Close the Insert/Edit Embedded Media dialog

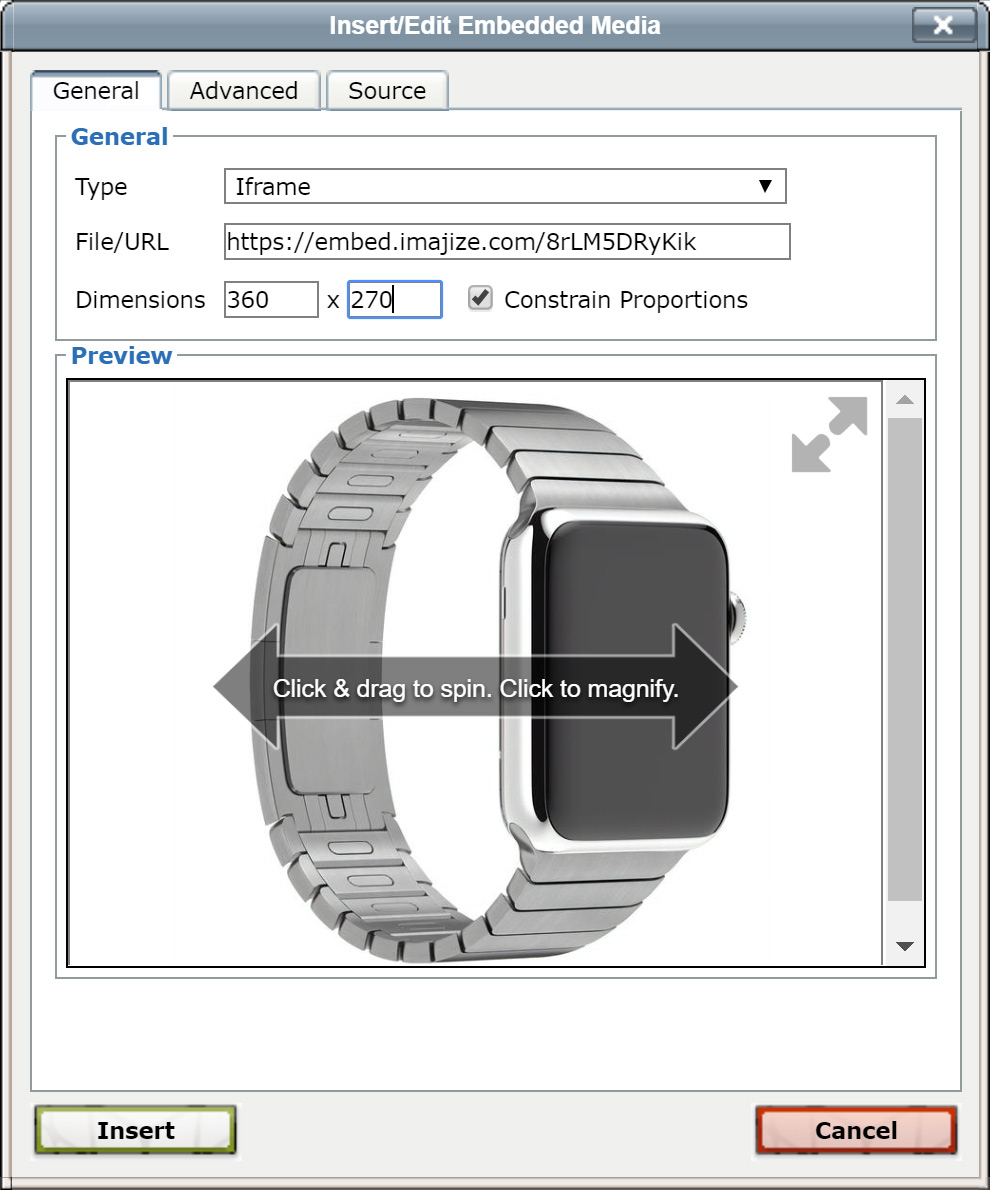(x=943, y=26)
